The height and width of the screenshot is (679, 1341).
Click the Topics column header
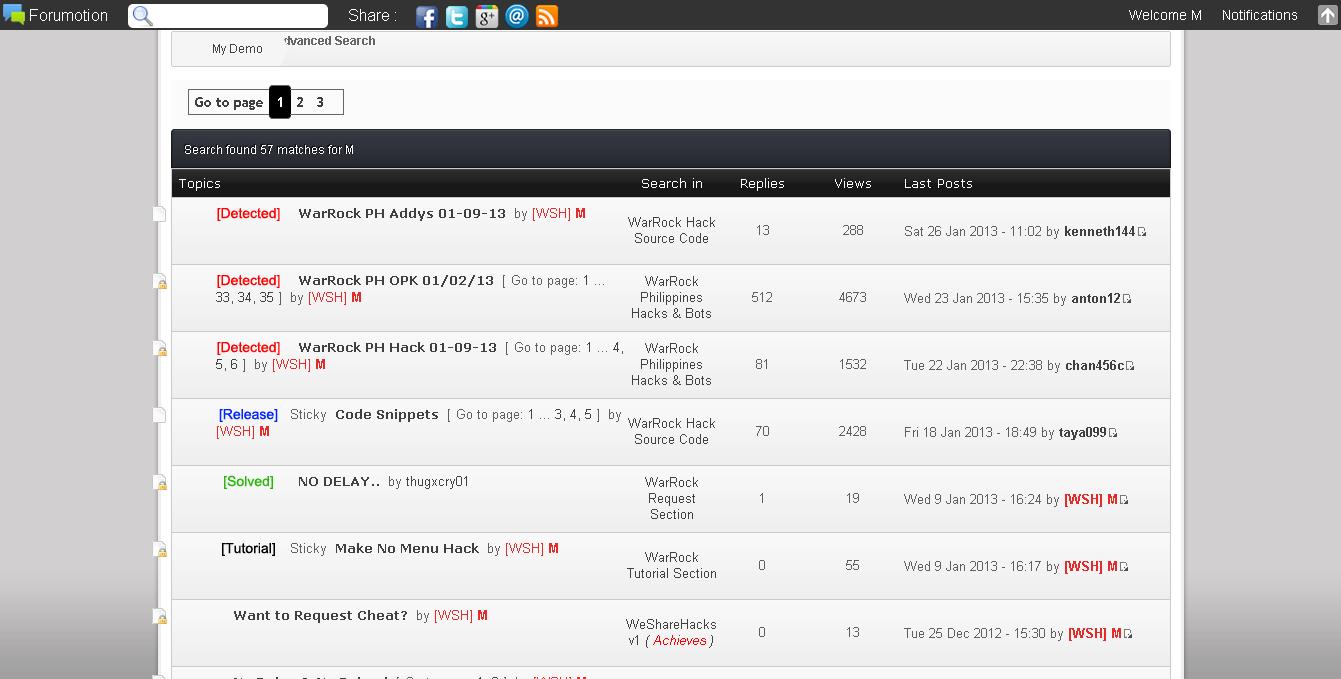pos(200,184)
